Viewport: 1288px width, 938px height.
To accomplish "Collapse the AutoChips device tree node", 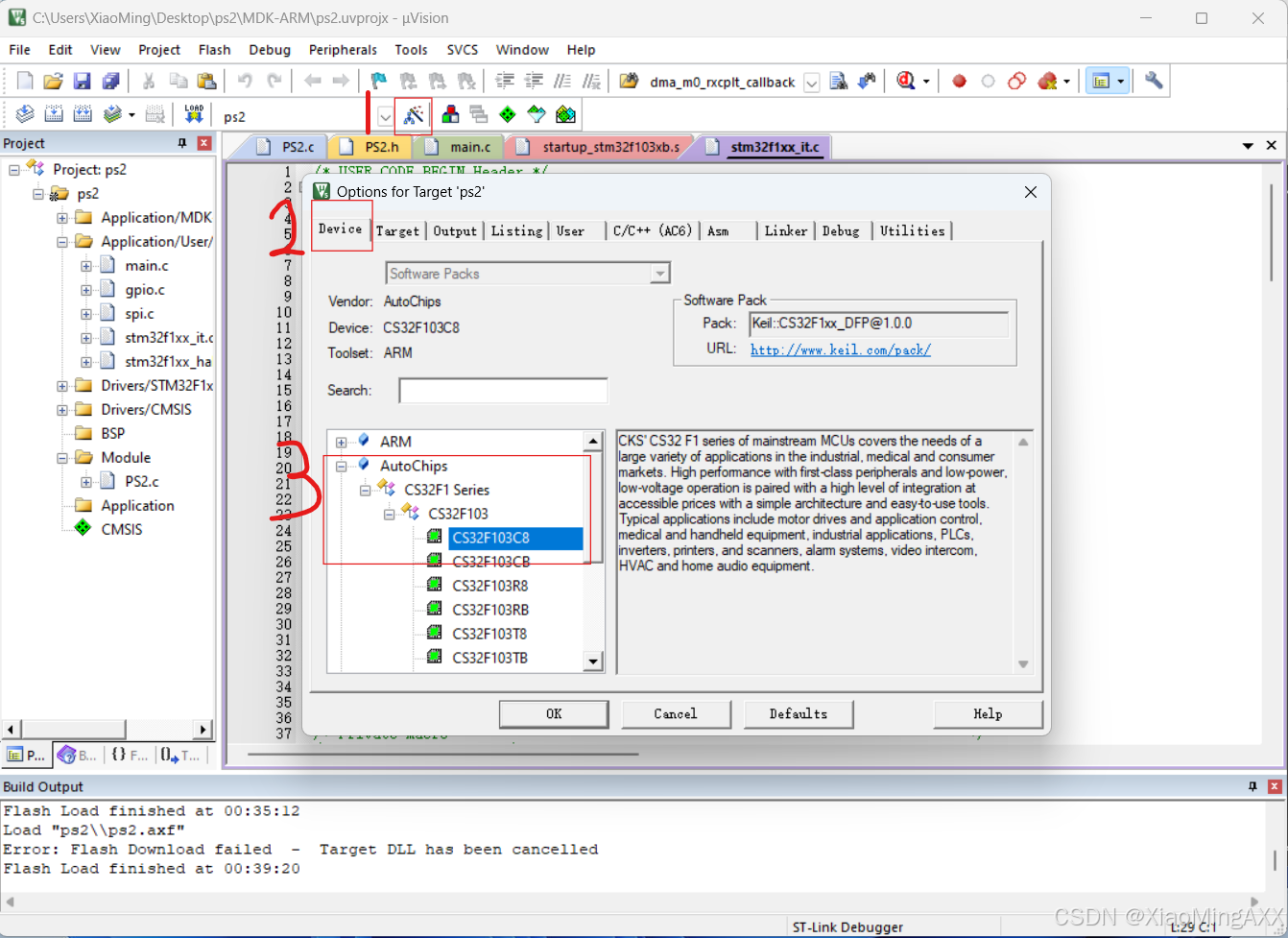I will tap(343, 466).
